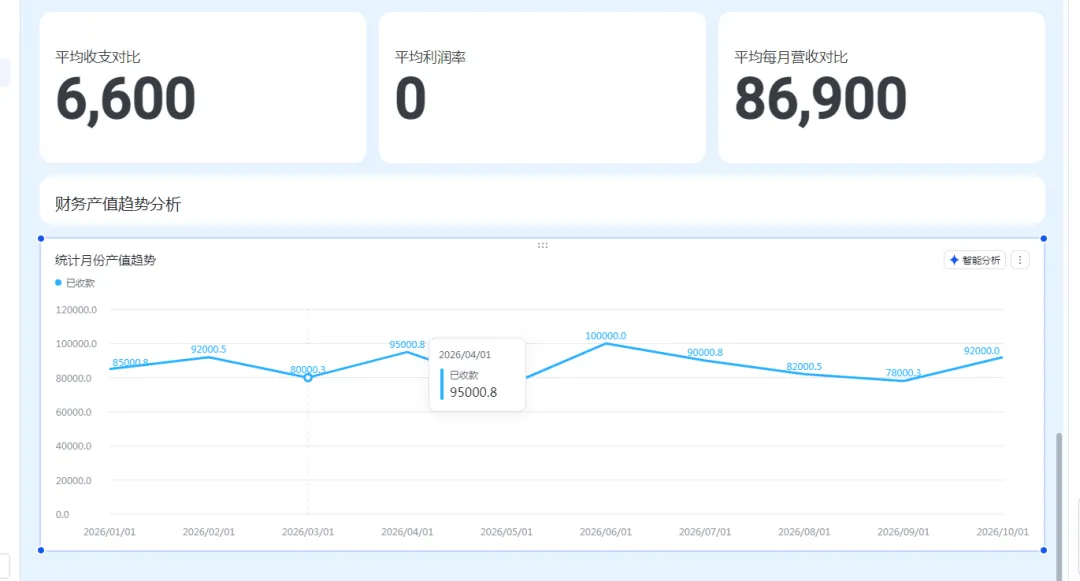Viewport: 1080px width, 581px height.
Task: Click the data label 85000.8
Action: coord(130,363)
